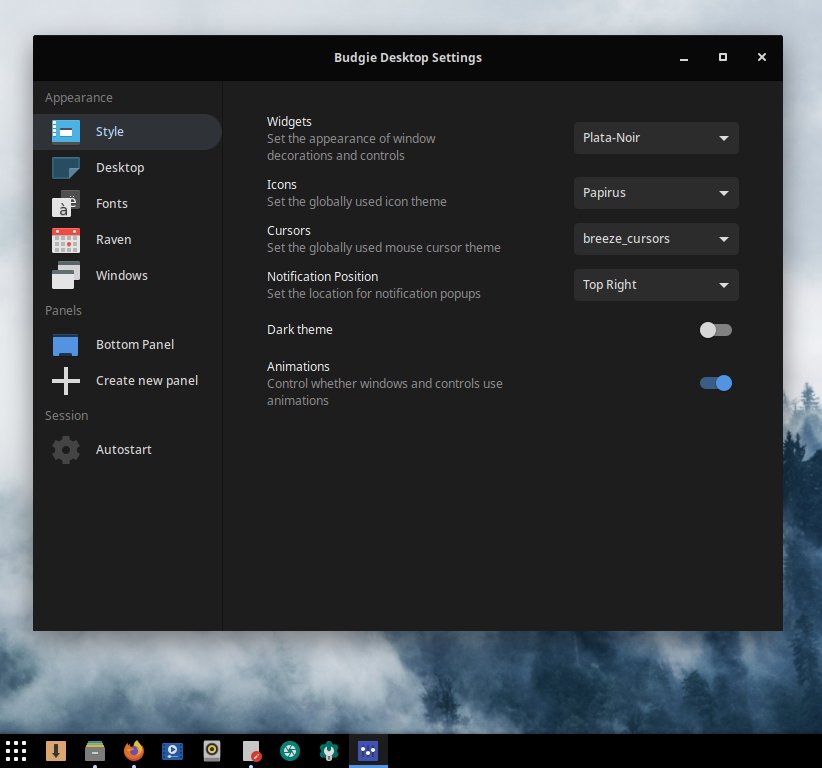Click the plus icon beside Create new panel
The image size is (822, 768).
[66, 380]
